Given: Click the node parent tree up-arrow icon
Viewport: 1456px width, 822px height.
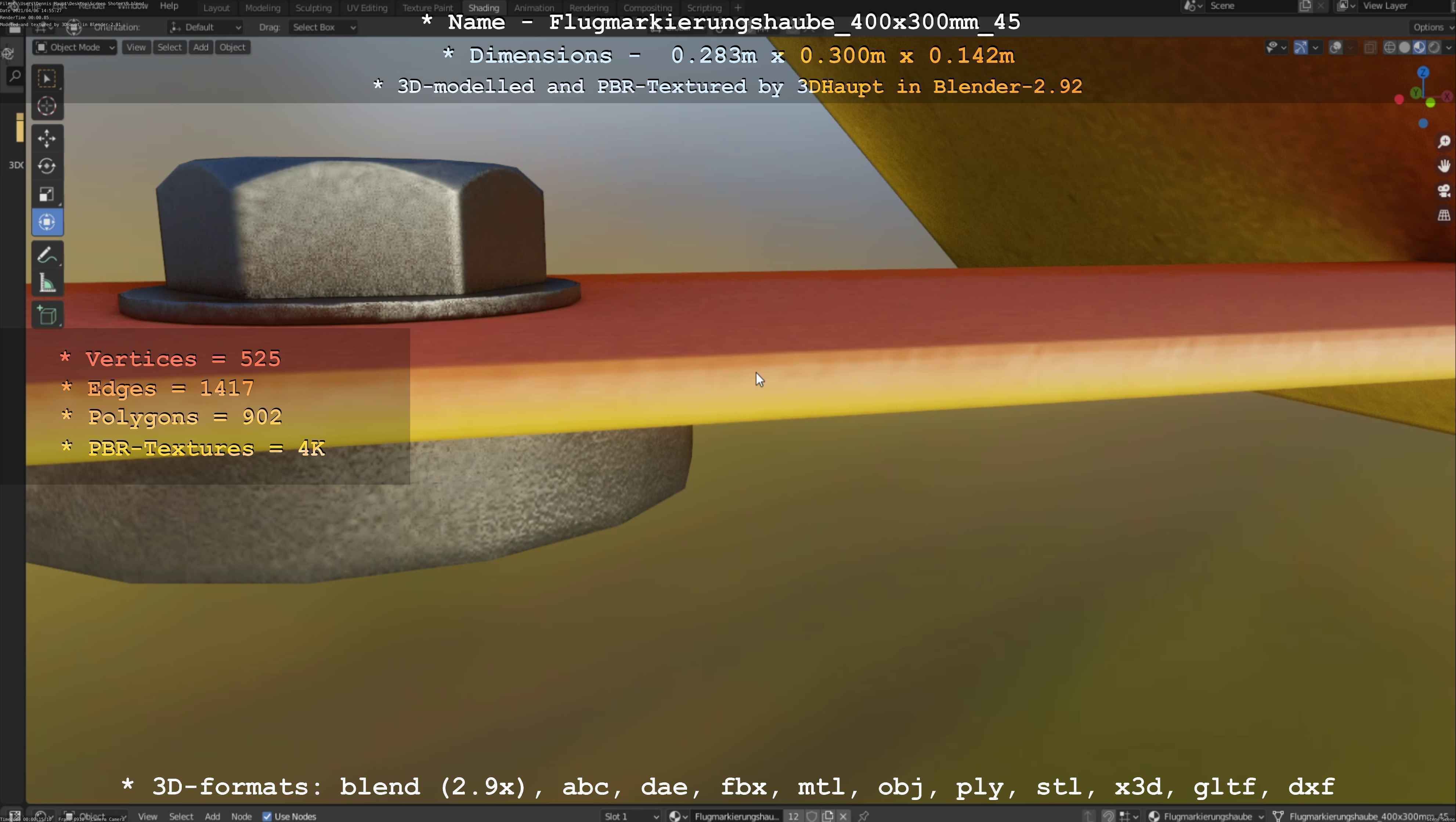Looking at the screenshot, I should click(x=1088, y=816).
